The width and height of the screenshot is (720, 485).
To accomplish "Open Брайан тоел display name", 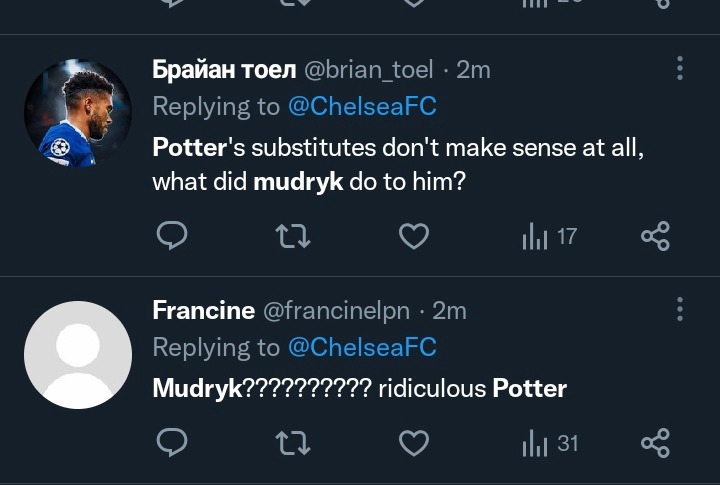I will 222,69.
